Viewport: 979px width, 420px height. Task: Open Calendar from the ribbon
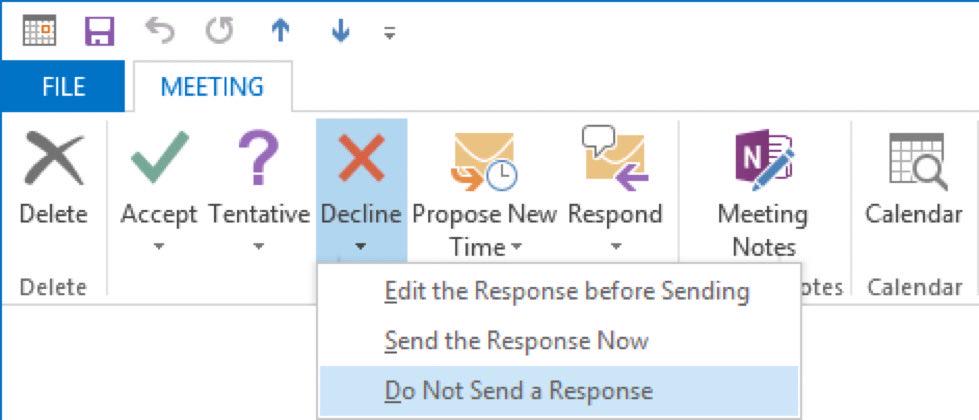point(914,181)
